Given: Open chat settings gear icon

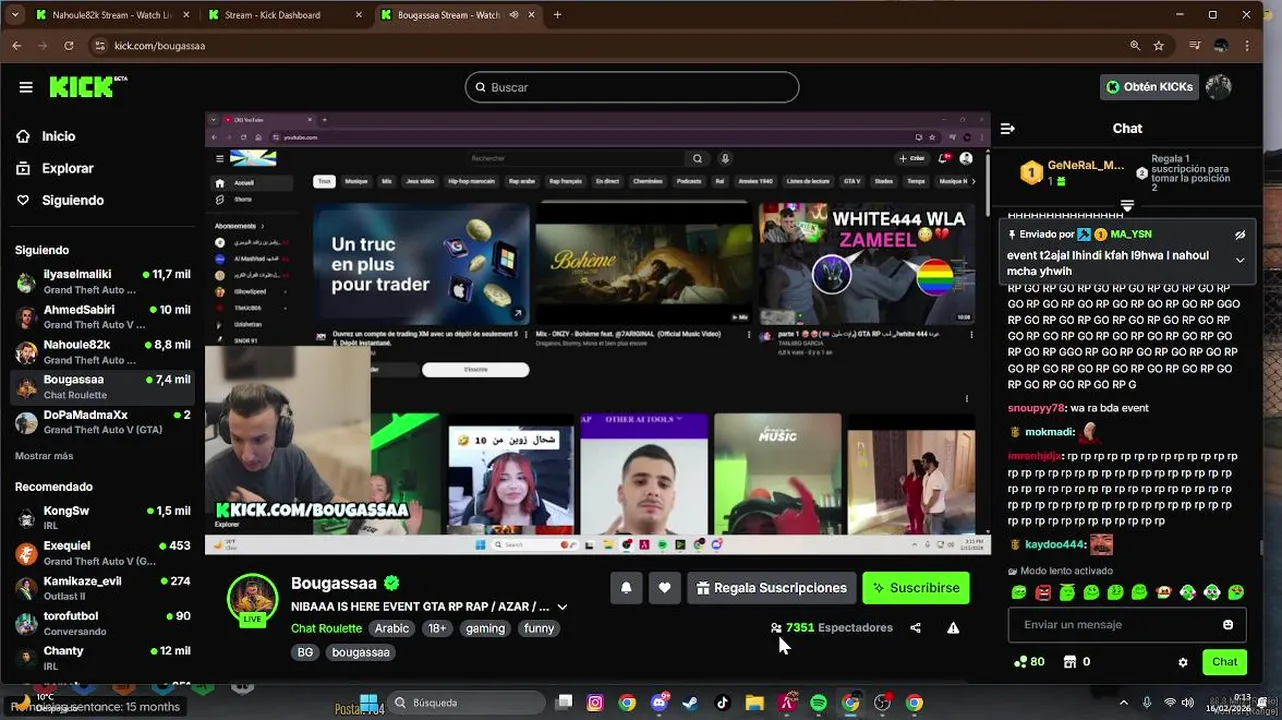Looking at the screenshot, I should click(1183, 662).
